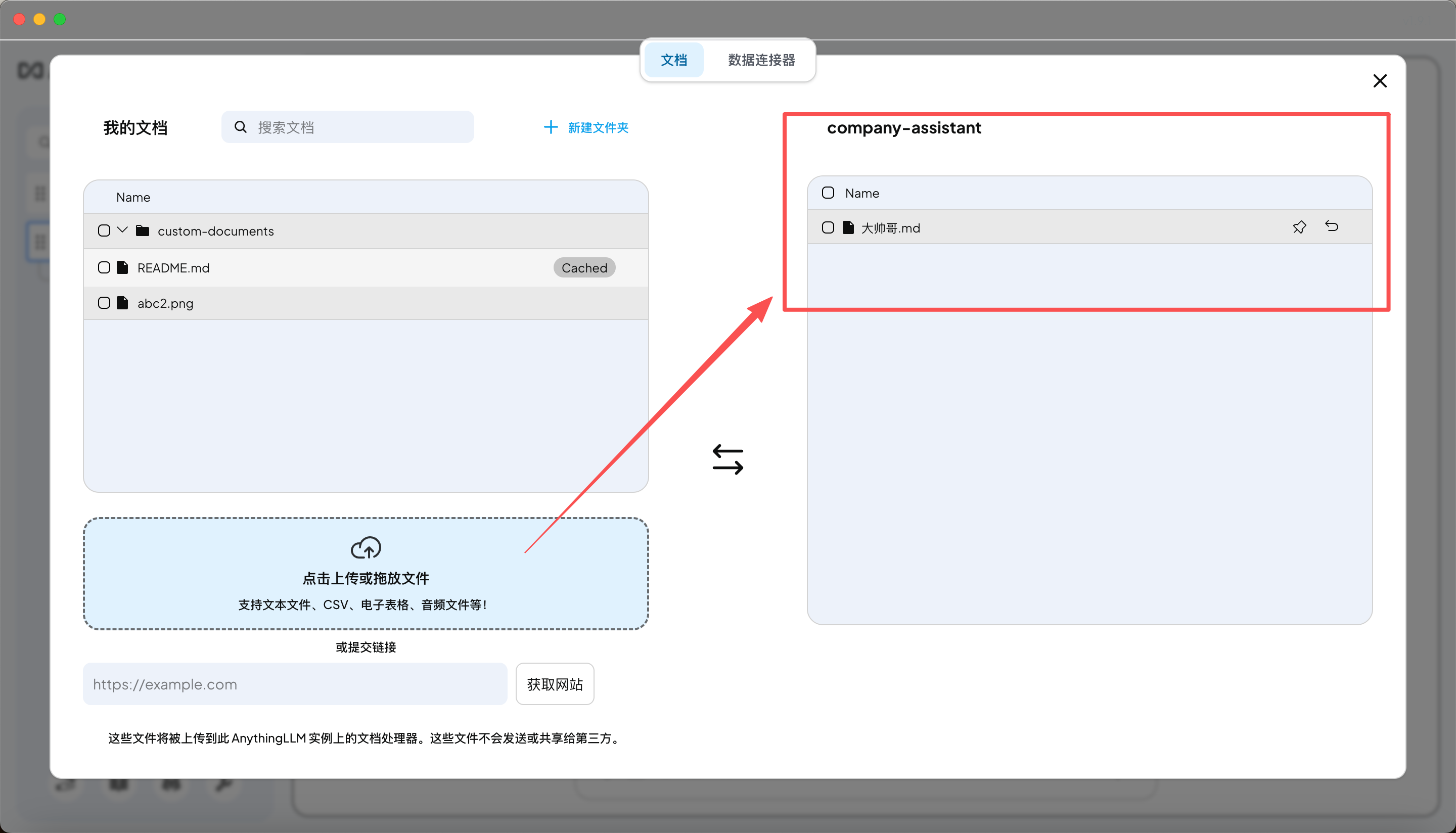1456x833 pixels.
Task: Click the pin icon for 大帅哥.md
Action: pos(1299,227)
